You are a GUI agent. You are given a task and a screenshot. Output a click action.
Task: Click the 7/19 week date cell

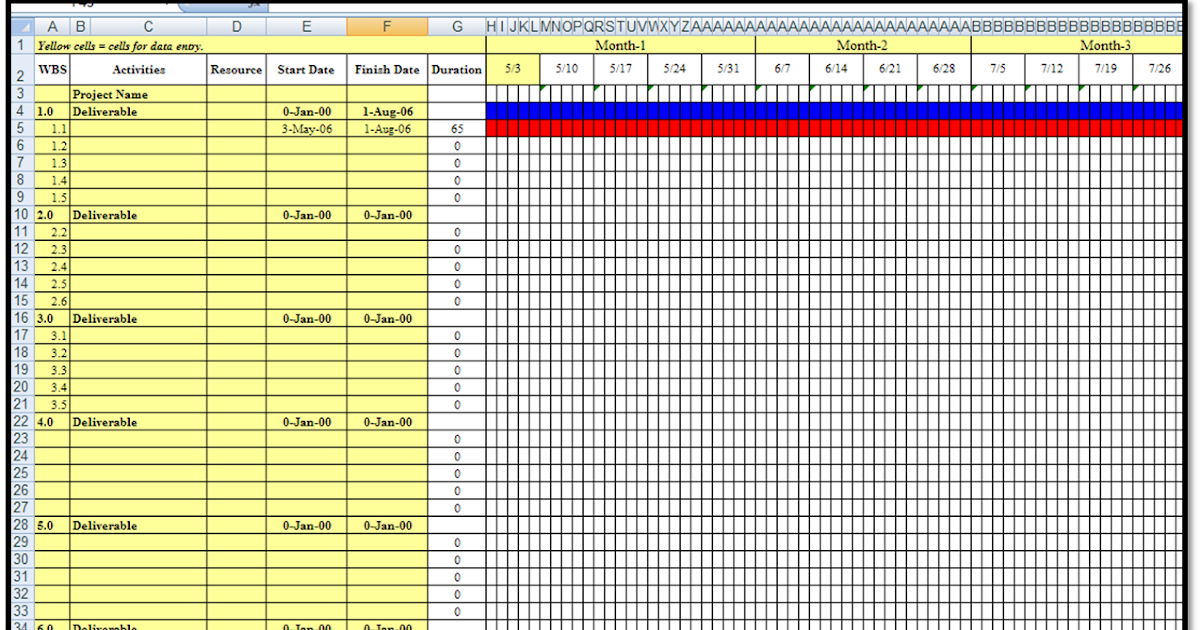point(1106,69)
